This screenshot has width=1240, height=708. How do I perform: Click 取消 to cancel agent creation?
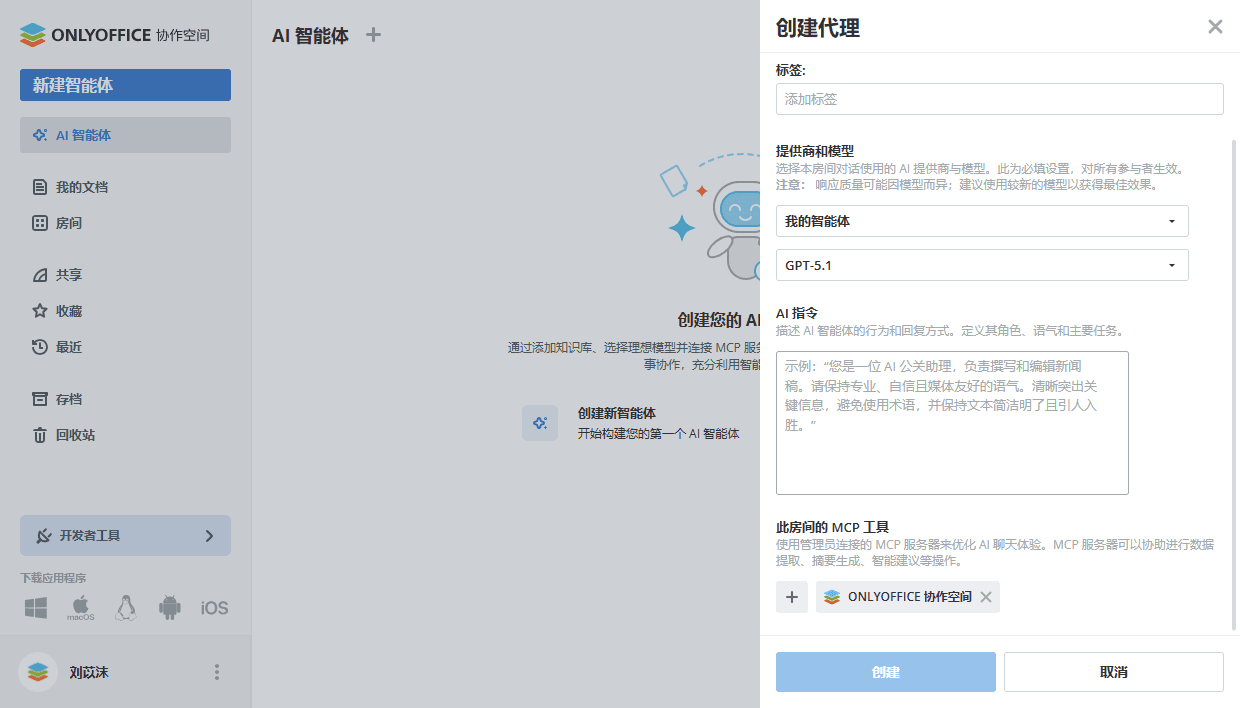click(x=1113, y=671)
